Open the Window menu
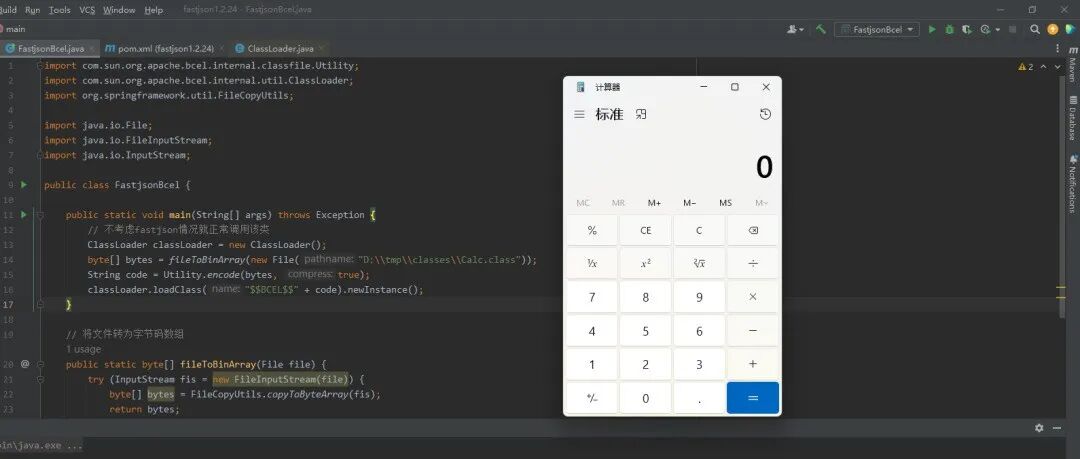Viewport: 1080px width, 459px height. point(119,10)
